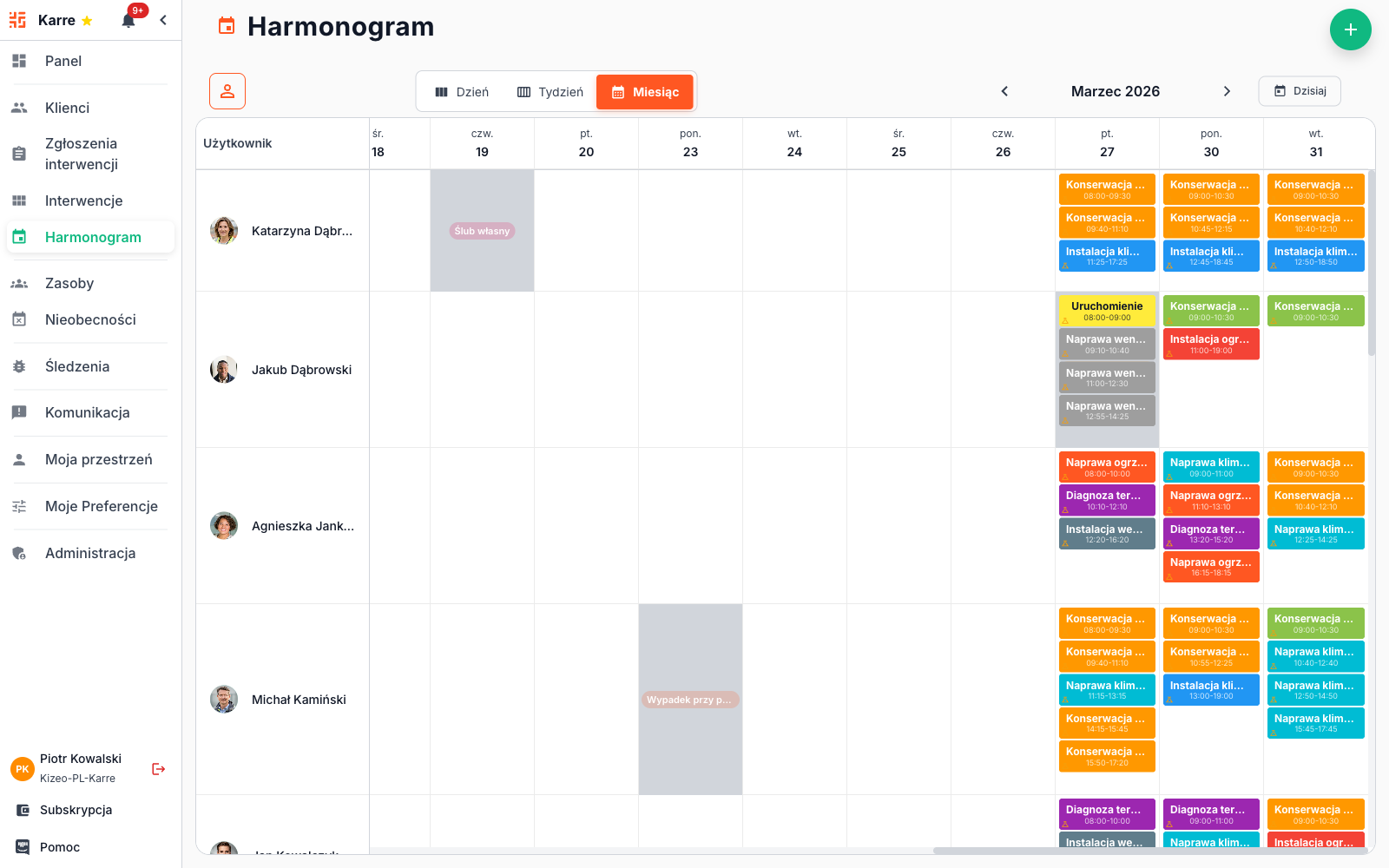Switch to Tydzień view
The width and height of the screenshot is (1389, 868).
550,92
